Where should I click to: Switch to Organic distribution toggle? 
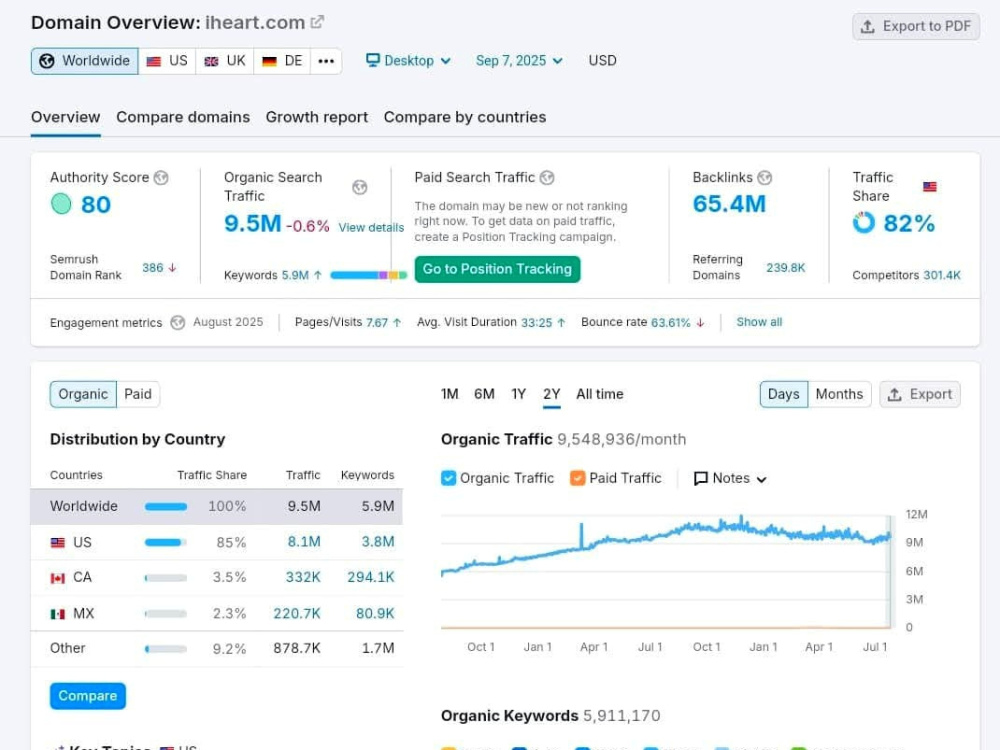click(x=83, y=394)
